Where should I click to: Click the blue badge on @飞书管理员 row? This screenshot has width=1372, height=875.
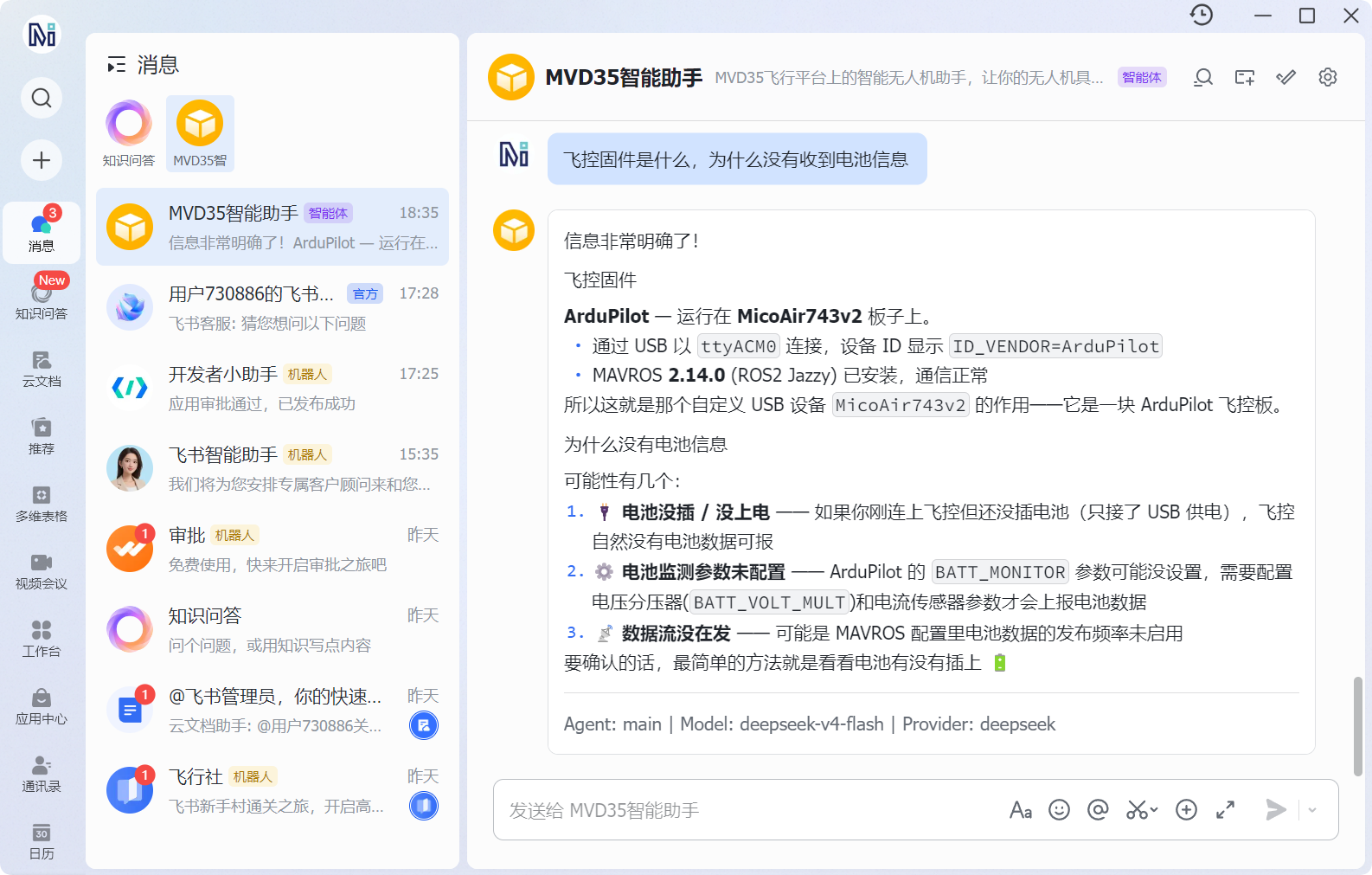pyautogui.click(x=424, y=725)
